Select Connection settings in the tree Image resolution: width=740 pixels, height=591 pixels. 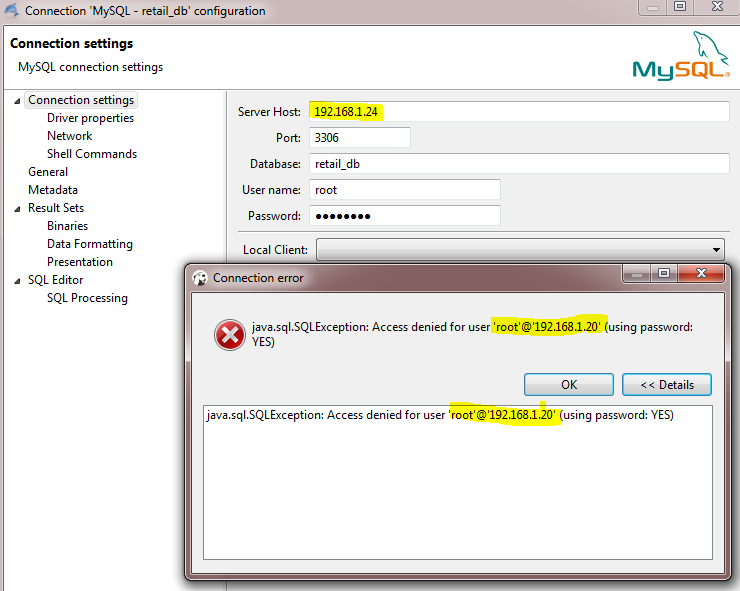pyautogui.click(x=81, y=100)
